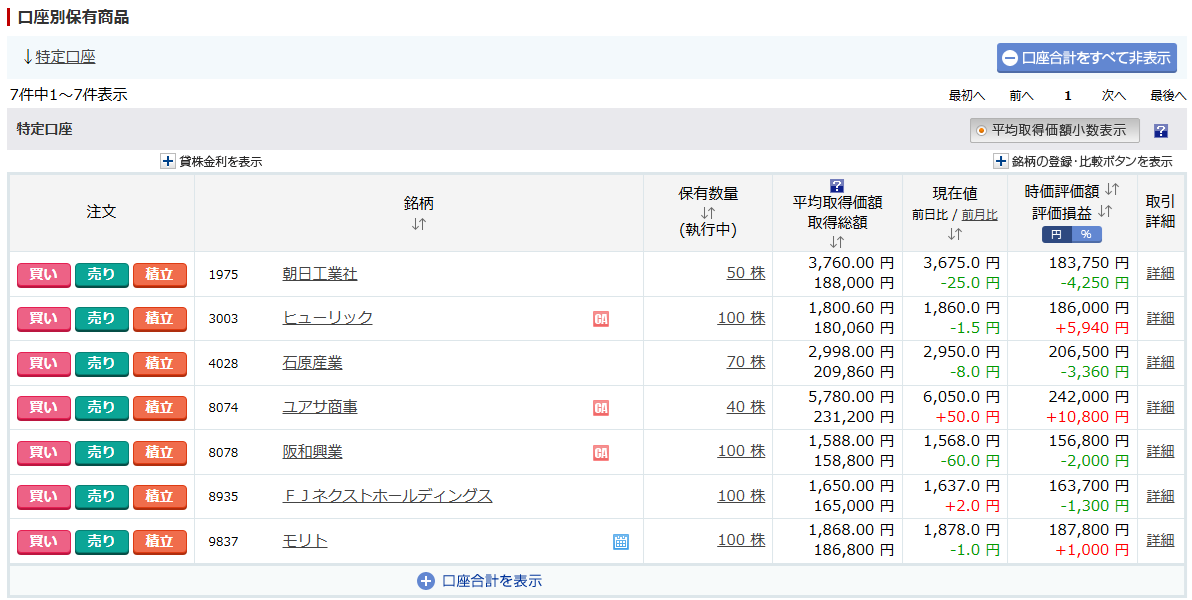Switch valuation display to yen (円)
The image size is (1192, 600).
(x=1056, y=234)
